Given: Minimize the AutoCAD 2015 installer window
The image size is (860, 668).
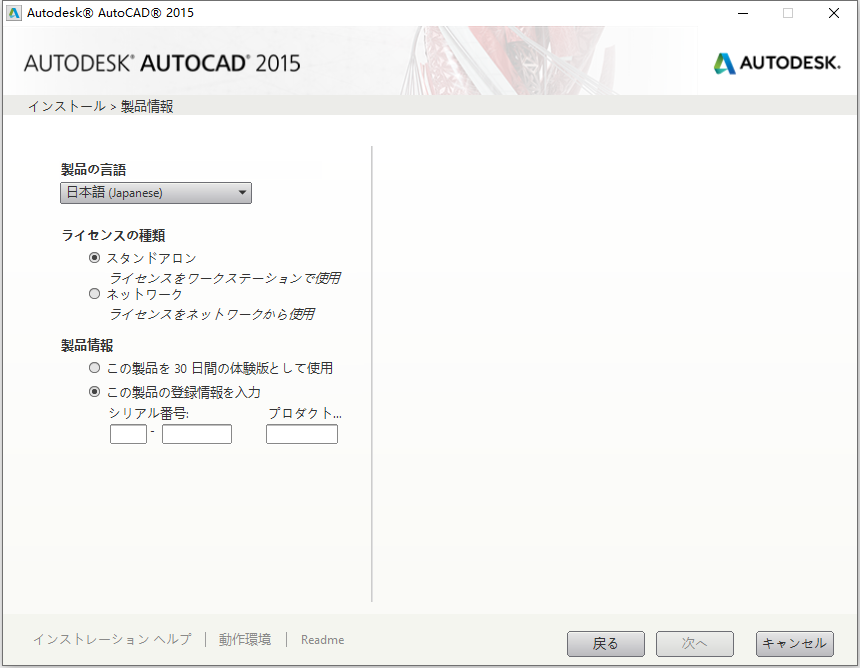Looking at the screenshot, I should click(743, 13).
